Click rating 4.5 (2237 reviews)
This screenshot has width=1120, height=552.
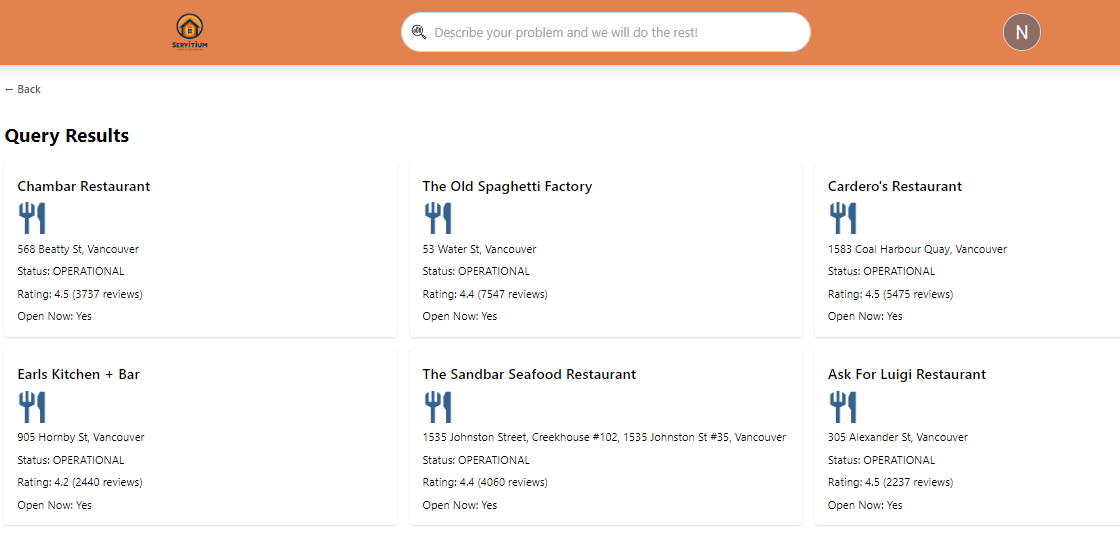(x=891, y=482)
